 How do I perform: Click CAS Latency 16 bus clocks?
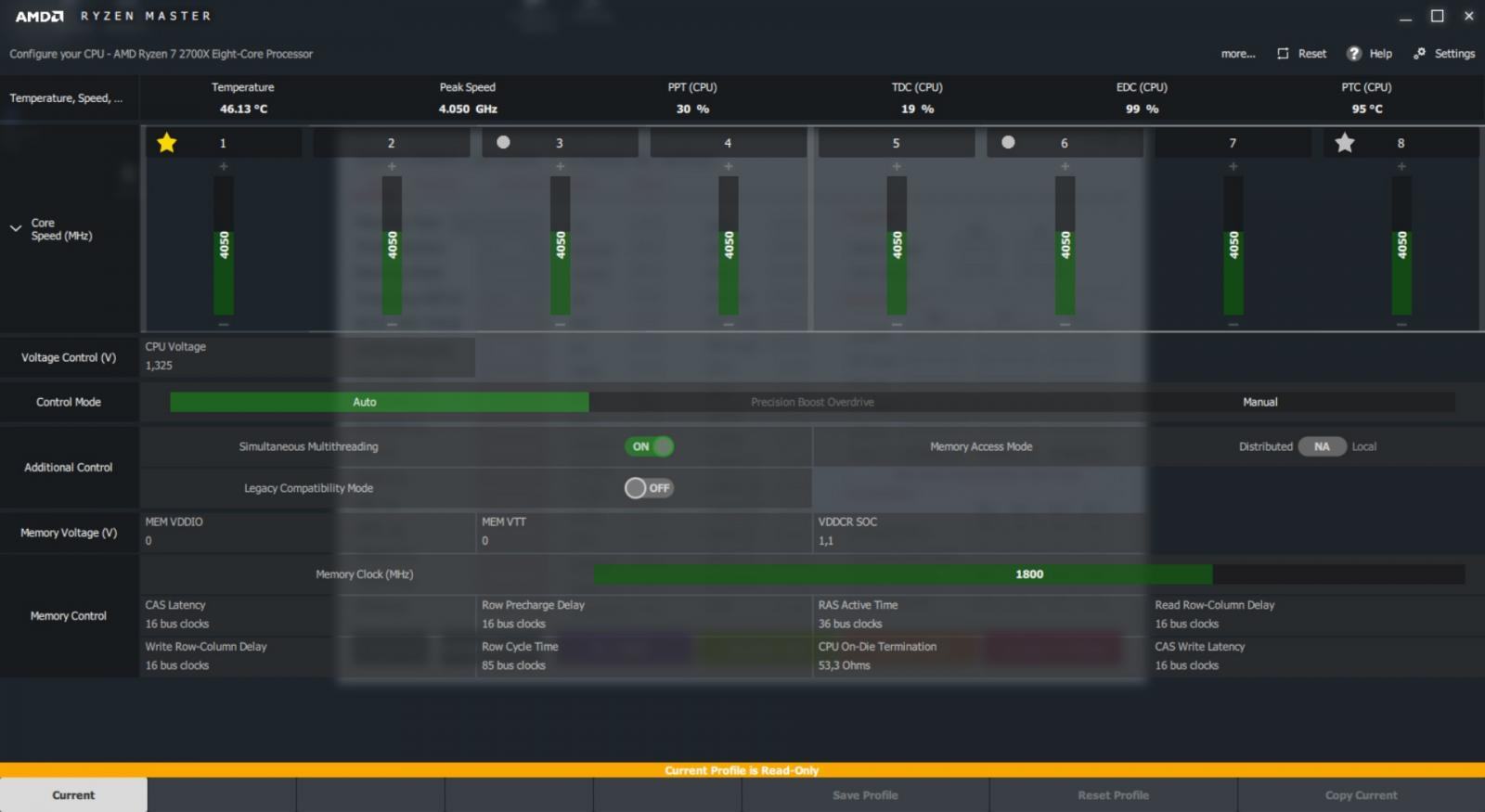308,614
